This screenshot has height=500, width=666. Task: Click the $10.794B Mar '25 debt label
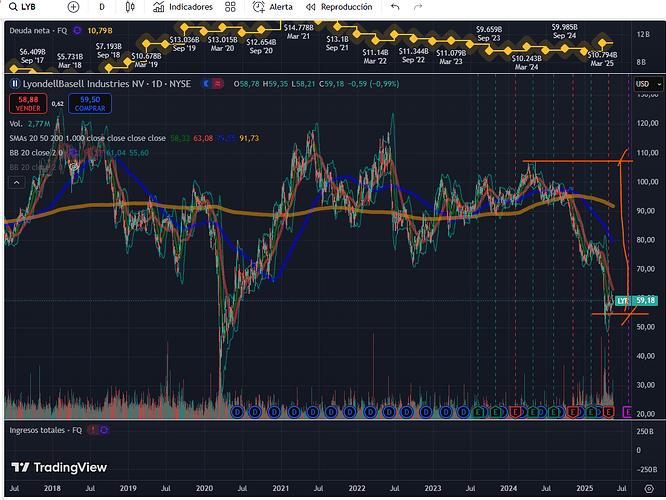(602, 59)
